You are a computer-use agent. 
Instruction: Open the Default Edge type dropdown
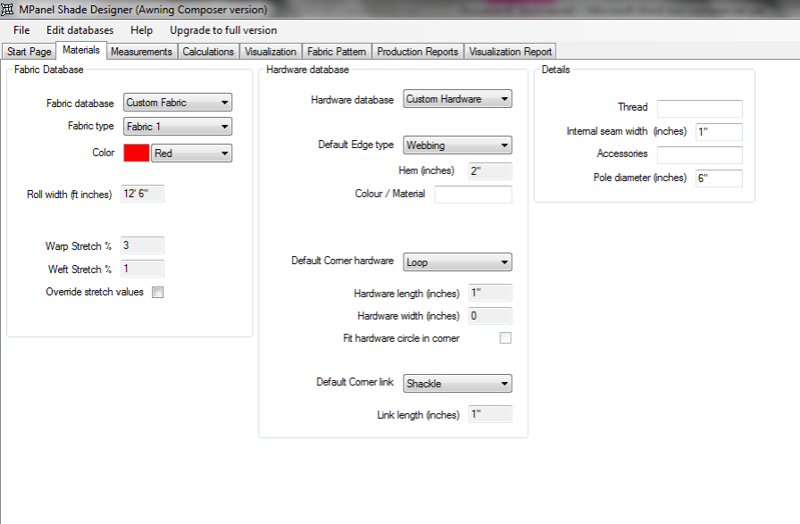457,145
